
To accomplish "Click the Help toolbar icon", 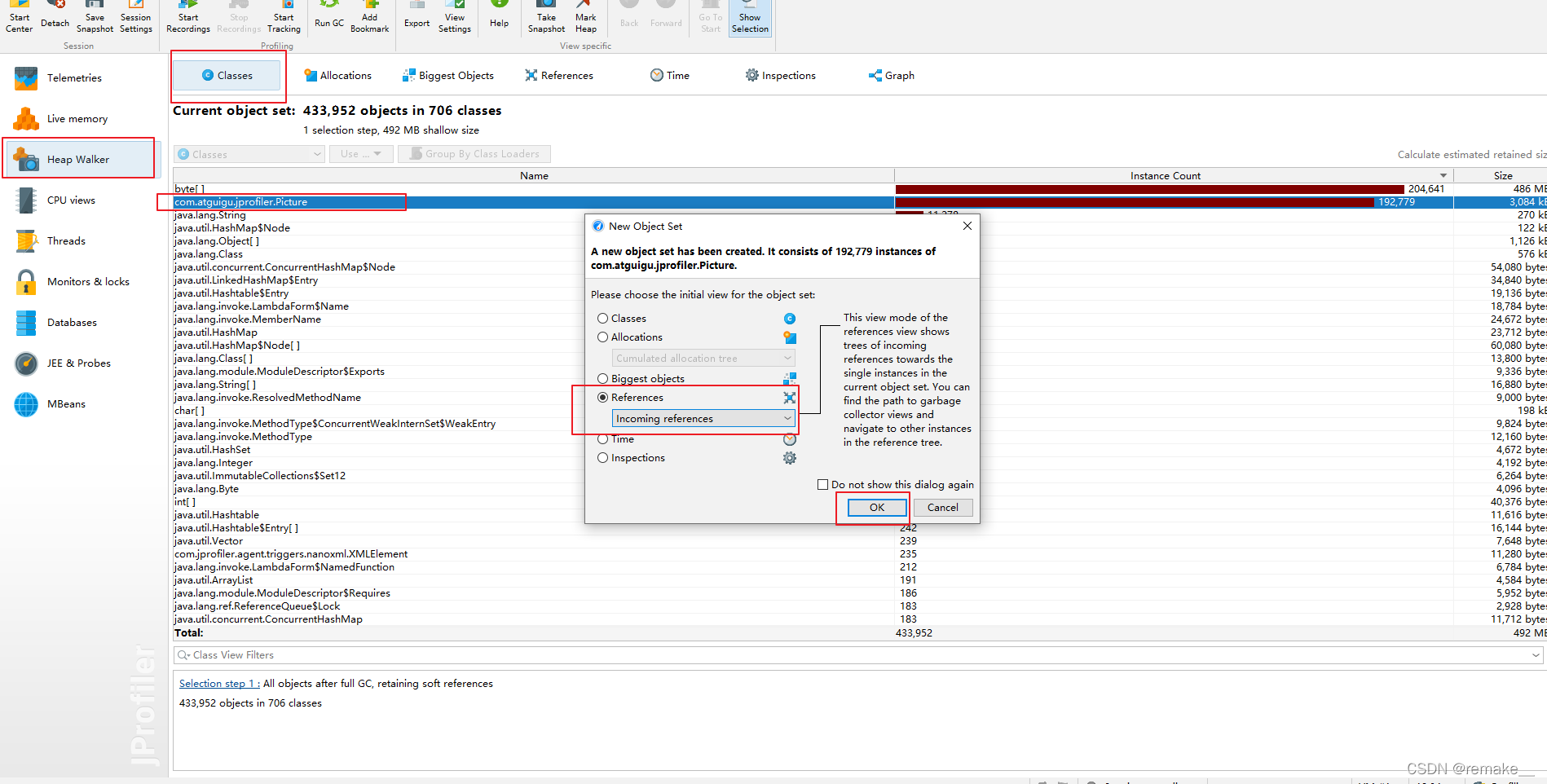I will click(x=500, y=15).
